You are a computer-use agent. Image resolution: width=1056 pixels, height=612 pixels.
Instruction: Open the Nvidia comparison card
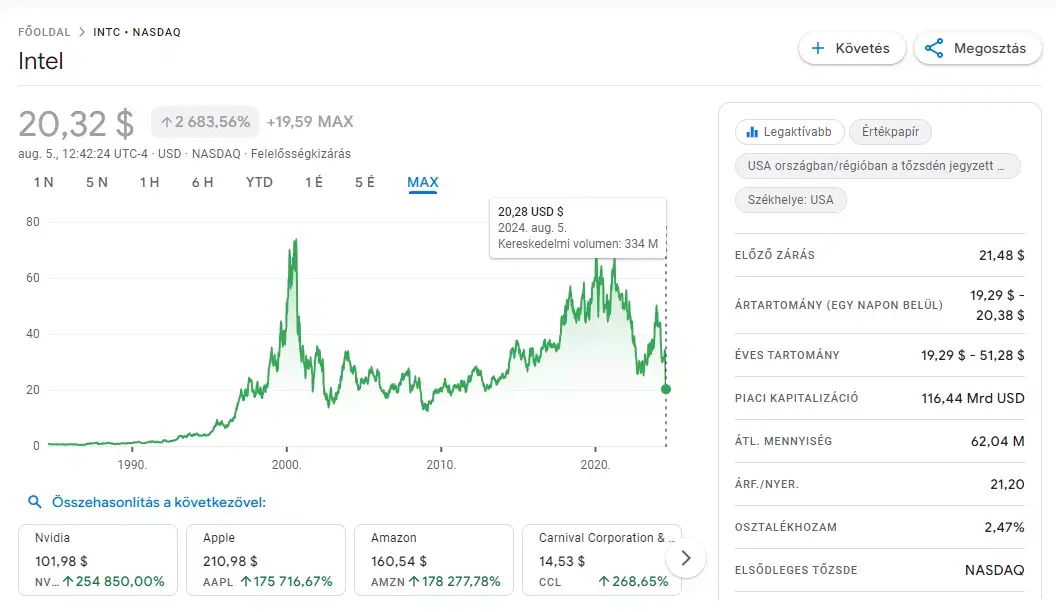coord(98,560)
